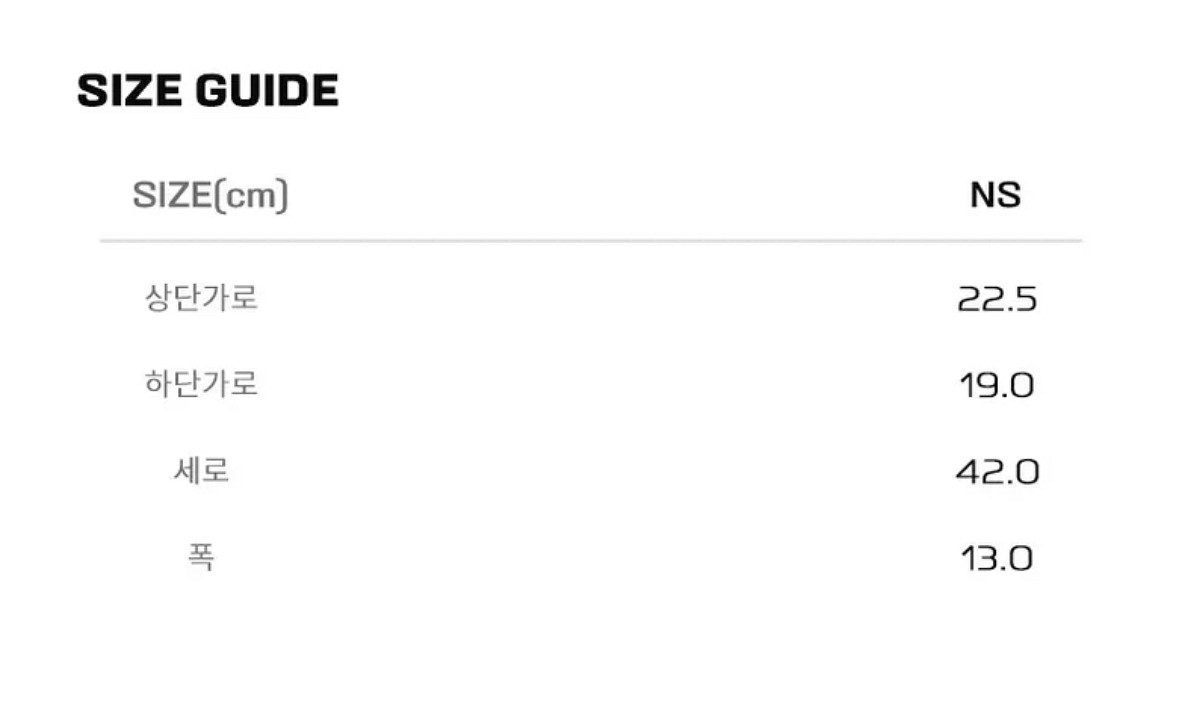Image resolution: width=1179 pixels, height=712 pixels.
Task: Click the divider line under the header
Action: 590,241
